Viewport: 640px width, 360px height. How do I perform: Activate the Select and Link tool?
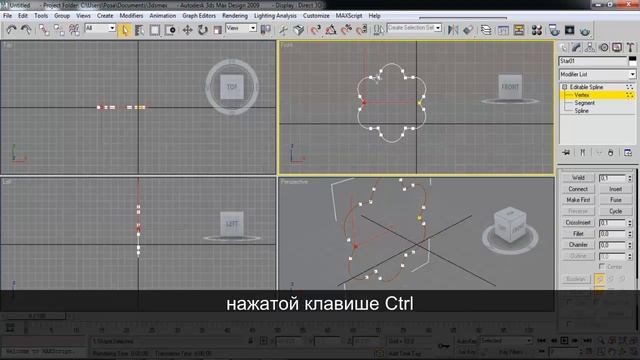pos(44,30)
